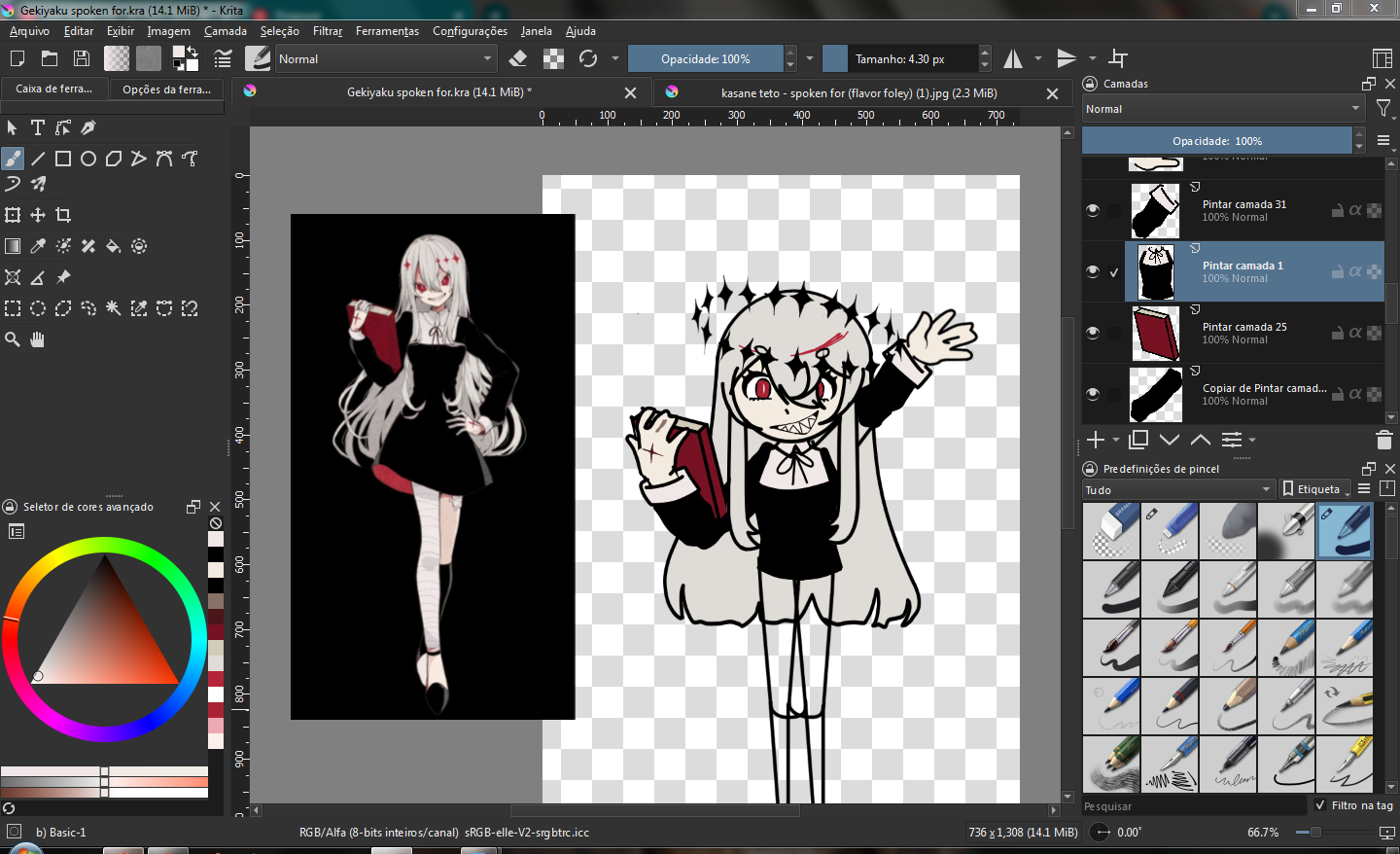Switch to the kasane teto document tab

pyautogui.click(x=857, y=93)
